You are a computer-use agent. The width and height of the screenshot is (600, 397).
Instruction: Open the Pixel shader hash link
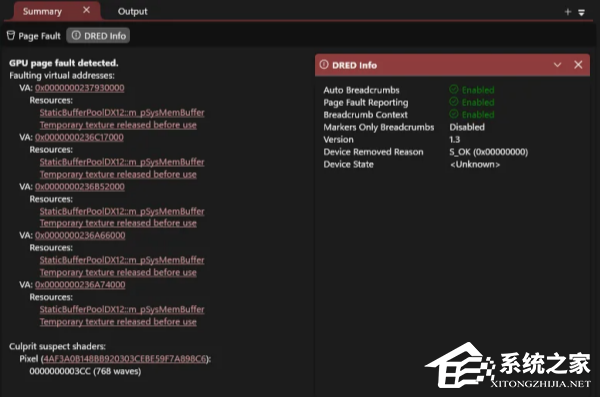pyautogui.click(x=125, y=359)
